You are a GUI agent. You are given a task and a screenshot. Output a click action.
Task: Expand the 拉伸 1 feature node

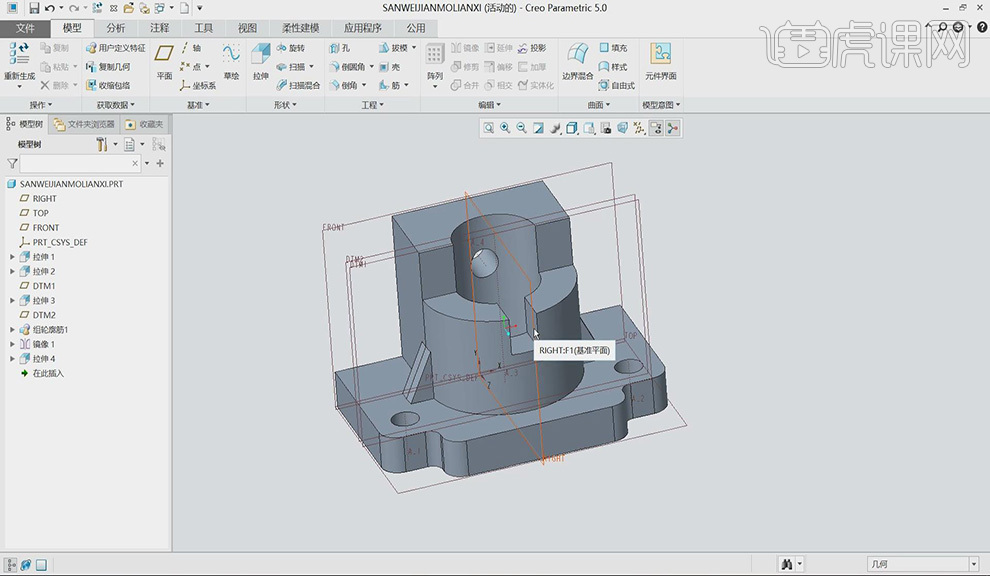point(12,257)
